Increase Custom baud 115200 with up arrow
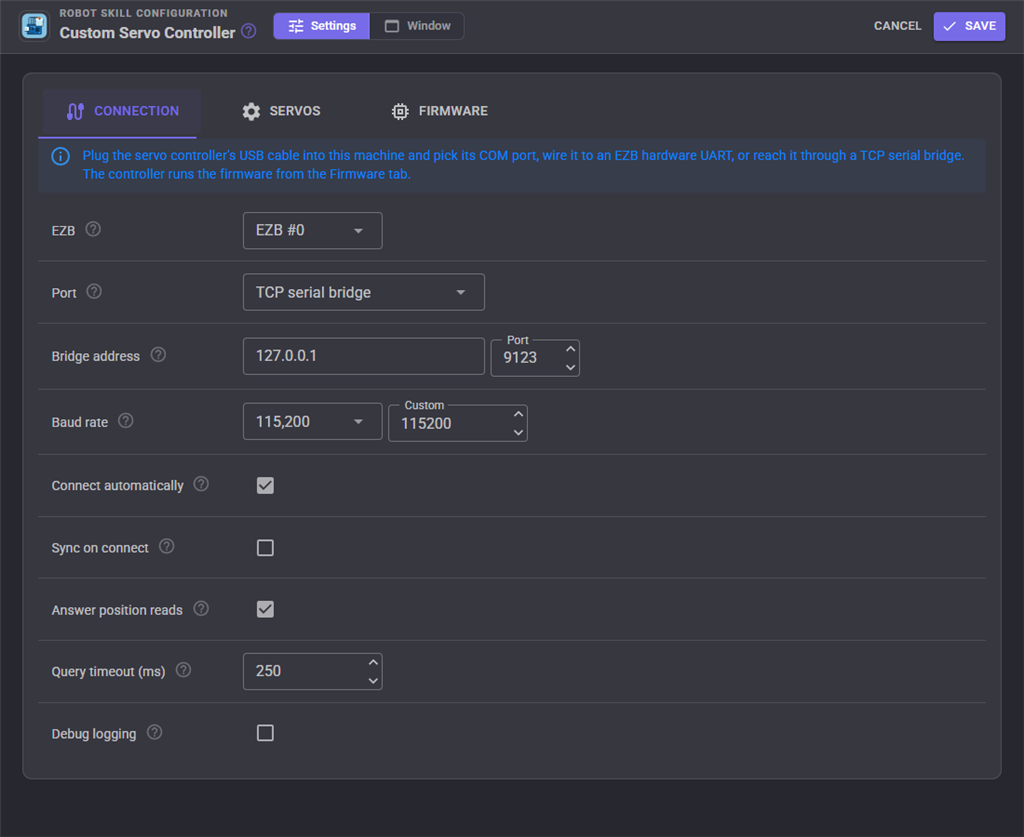Screen dimensions: 1024x837 point(518,415)
